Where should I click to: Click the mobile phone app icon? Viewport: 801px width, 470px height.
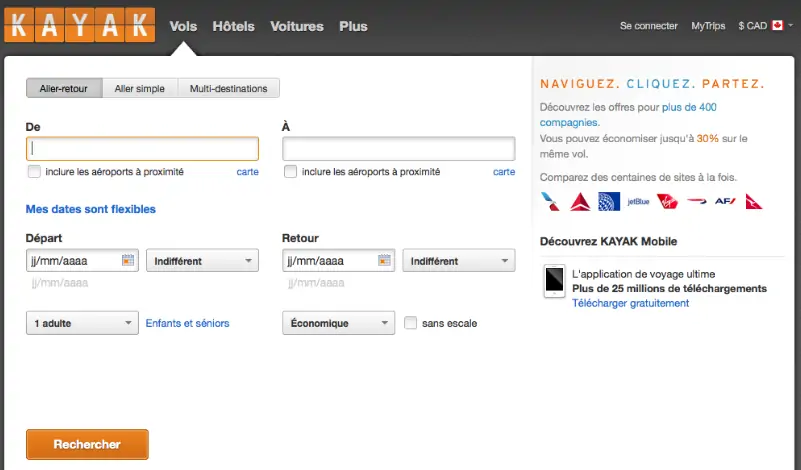[553, 281]
